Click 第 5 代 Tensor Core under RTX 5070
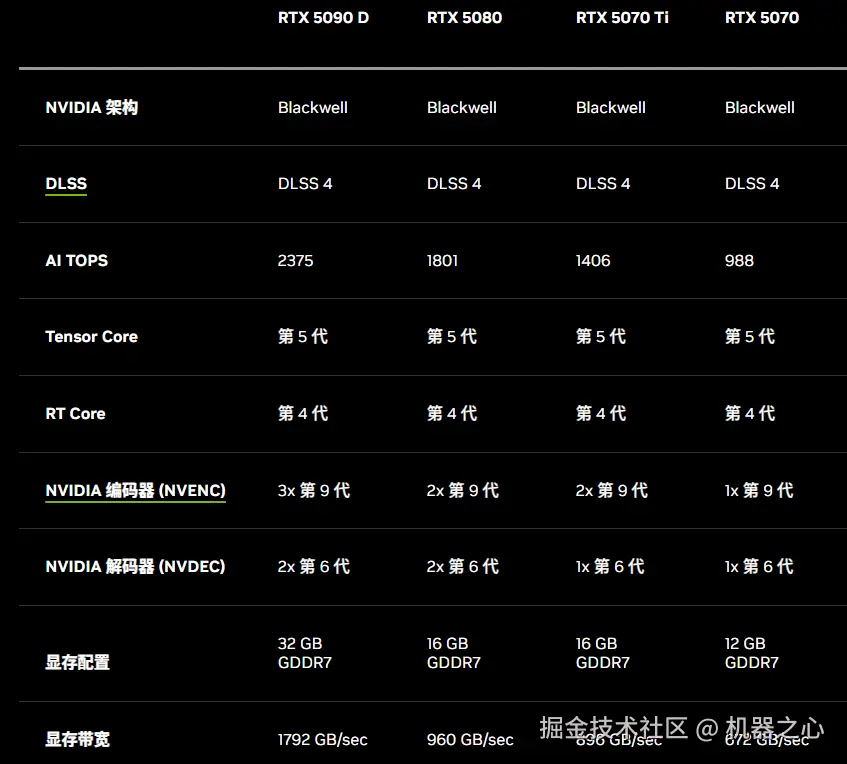Image resolution: width=847 pixels, height=764 pixels. point(750,337)
